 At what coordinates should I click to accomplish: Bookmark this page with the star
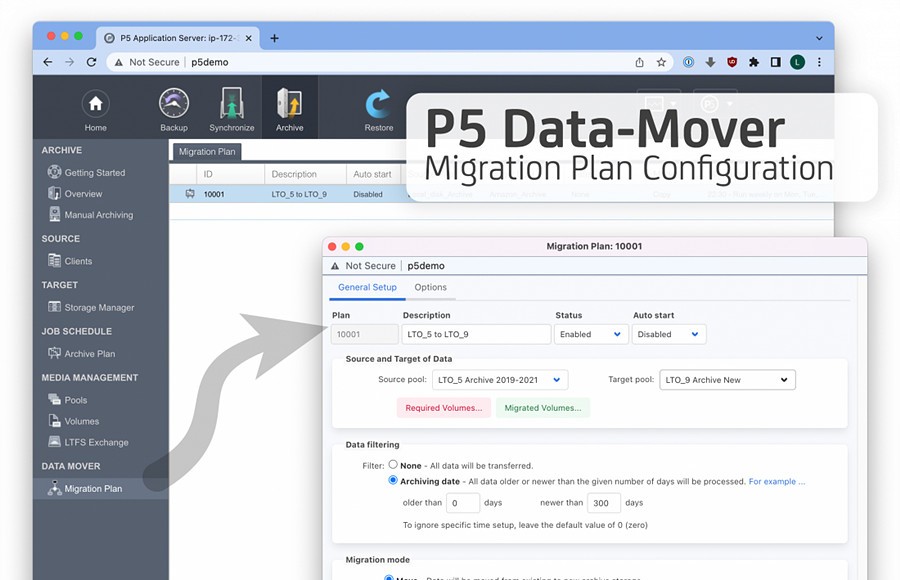(661, 62)
